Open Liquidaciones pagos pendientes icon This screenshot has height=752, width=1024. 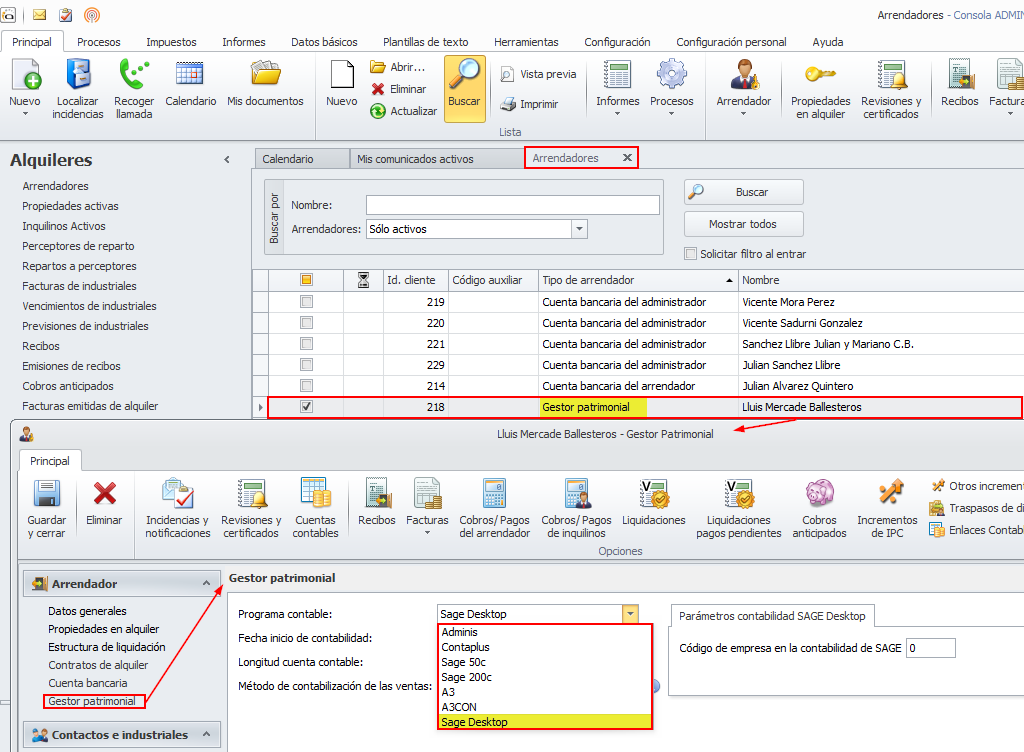pos(738,496)
